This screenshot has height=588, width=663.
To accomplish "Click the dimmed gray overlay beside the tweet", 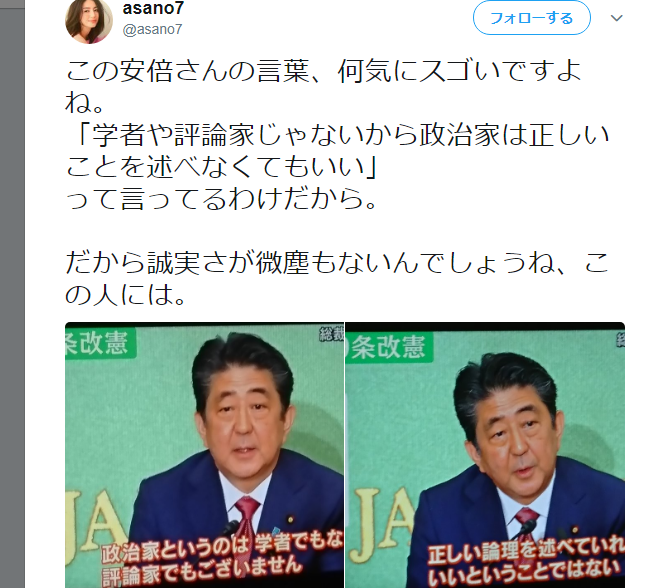I will [12, 294].
